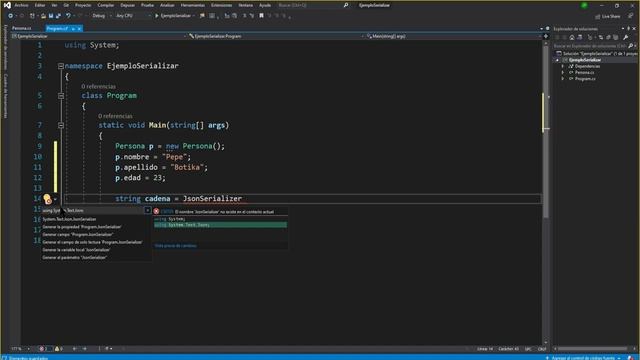Click the bookmark toolbar icon
This screenshot has height=360, width=640.
click(x=262, y=16)
